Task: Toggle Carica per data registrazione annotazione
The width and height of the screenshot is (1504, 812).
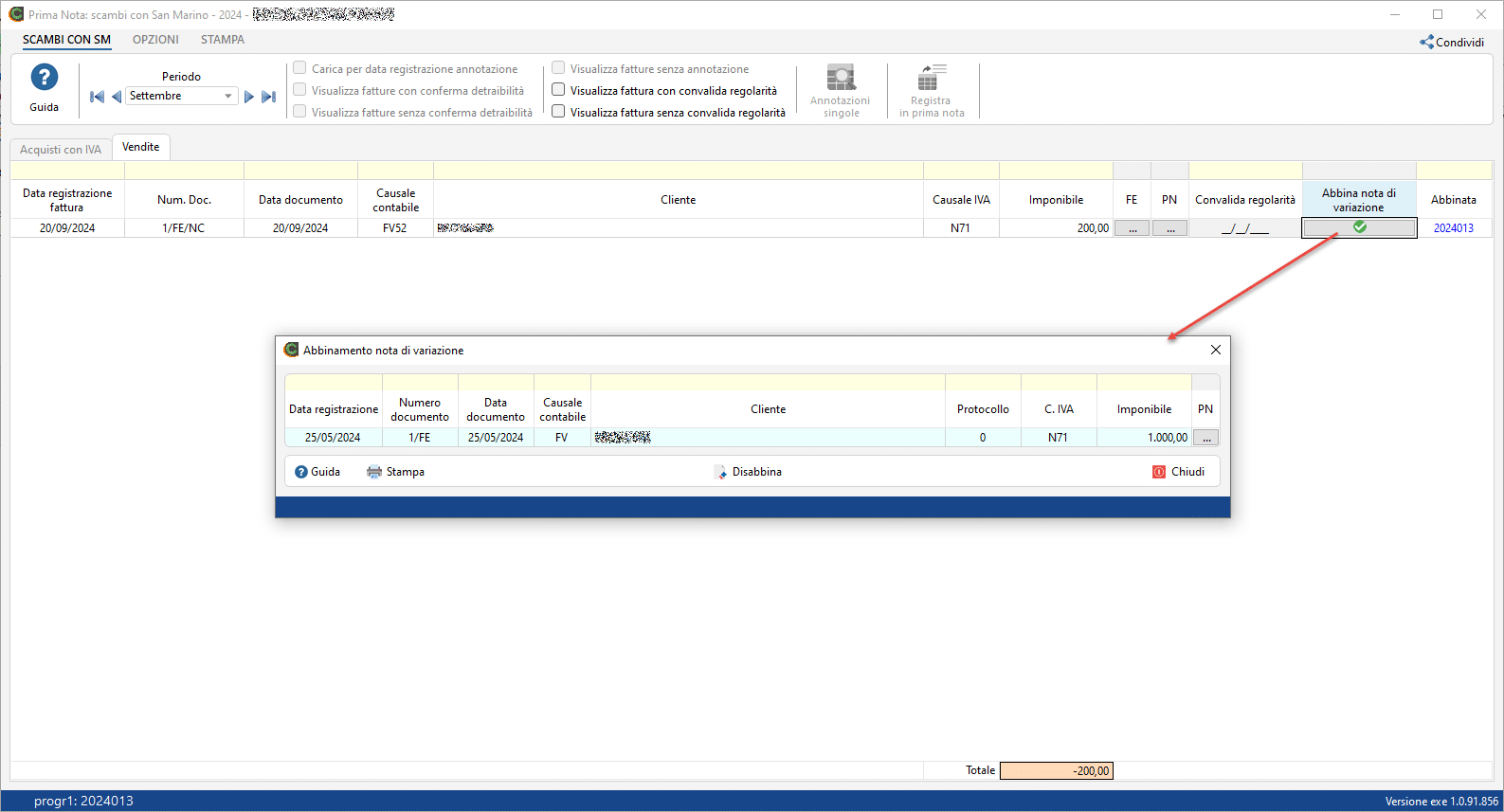Action: click(299, 68)
